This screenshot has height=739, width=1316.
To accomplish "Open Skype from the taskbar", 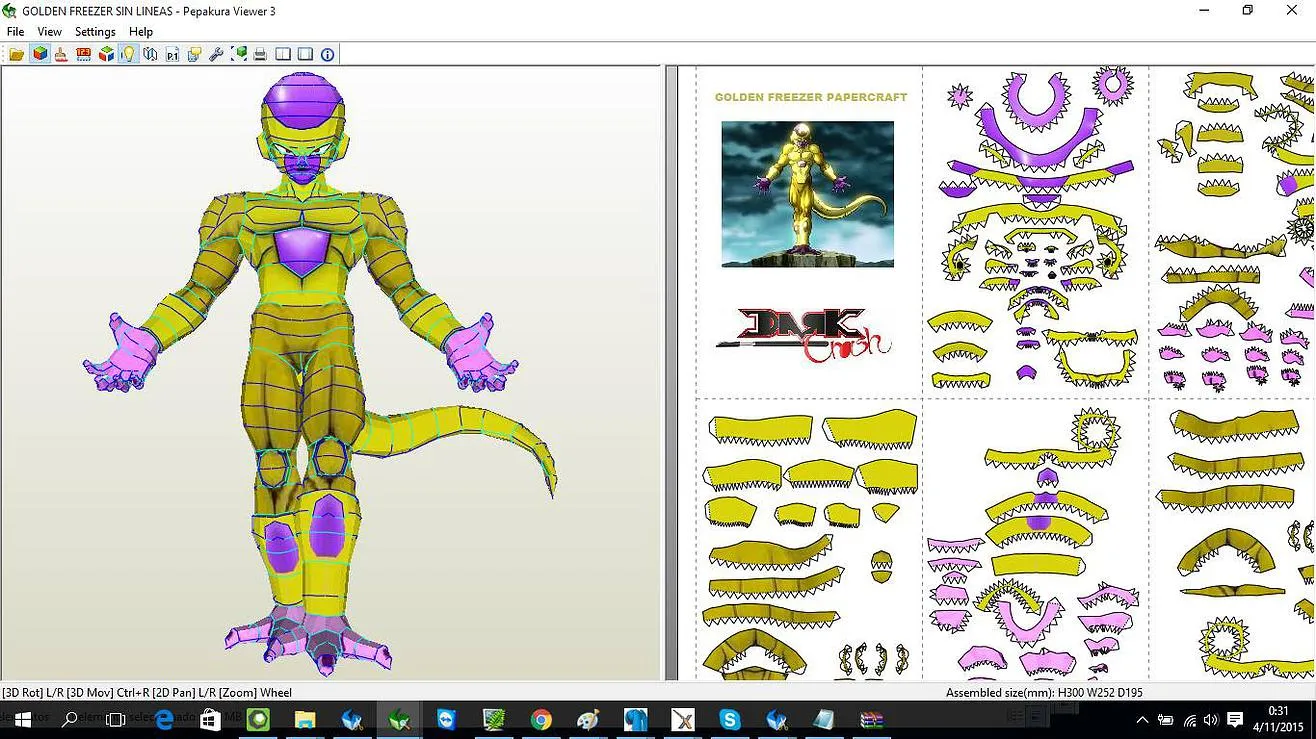I will click(730, 719).
